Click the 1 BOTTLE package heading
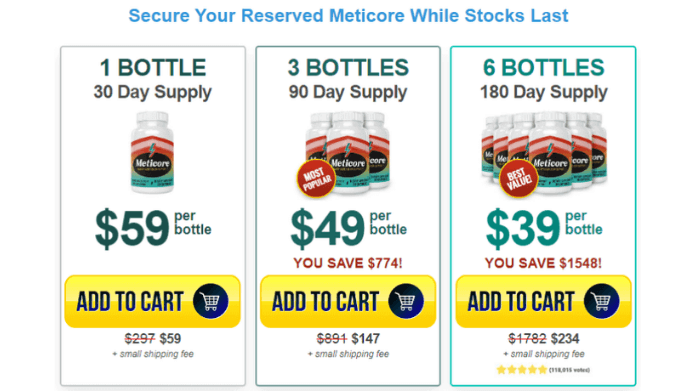The image size is (695, 391). 153,68
